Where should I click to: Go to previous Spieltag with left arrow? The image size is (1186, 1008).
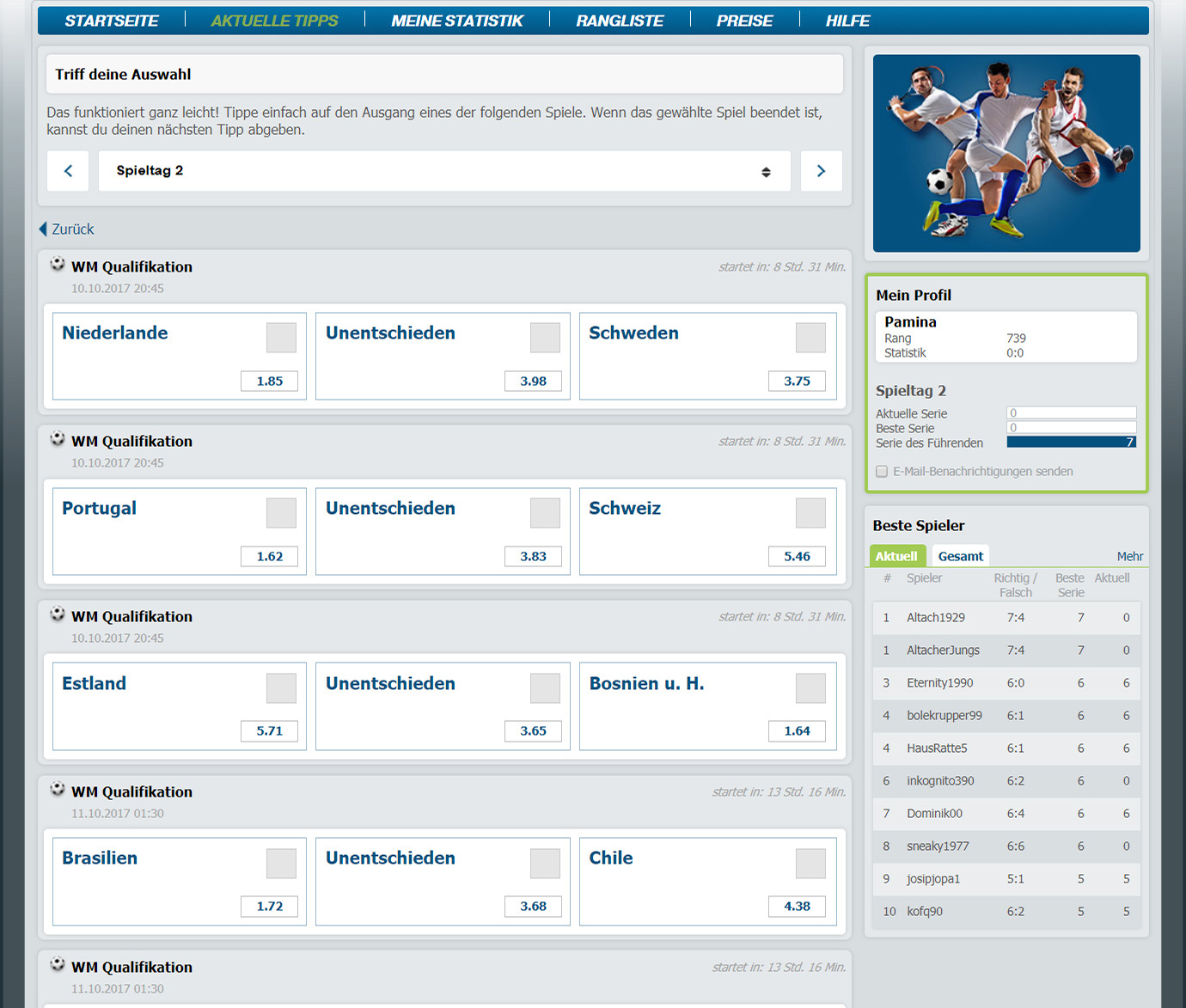(x=68, y=171)
